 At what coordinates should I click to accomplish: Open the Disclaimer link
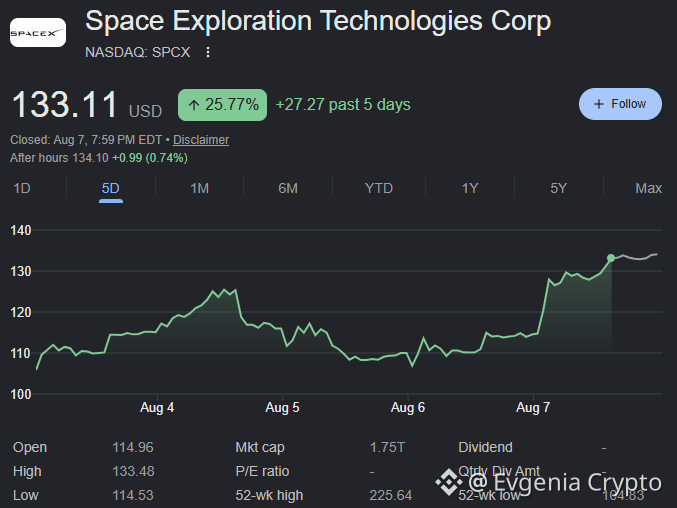tap(201, 140)
